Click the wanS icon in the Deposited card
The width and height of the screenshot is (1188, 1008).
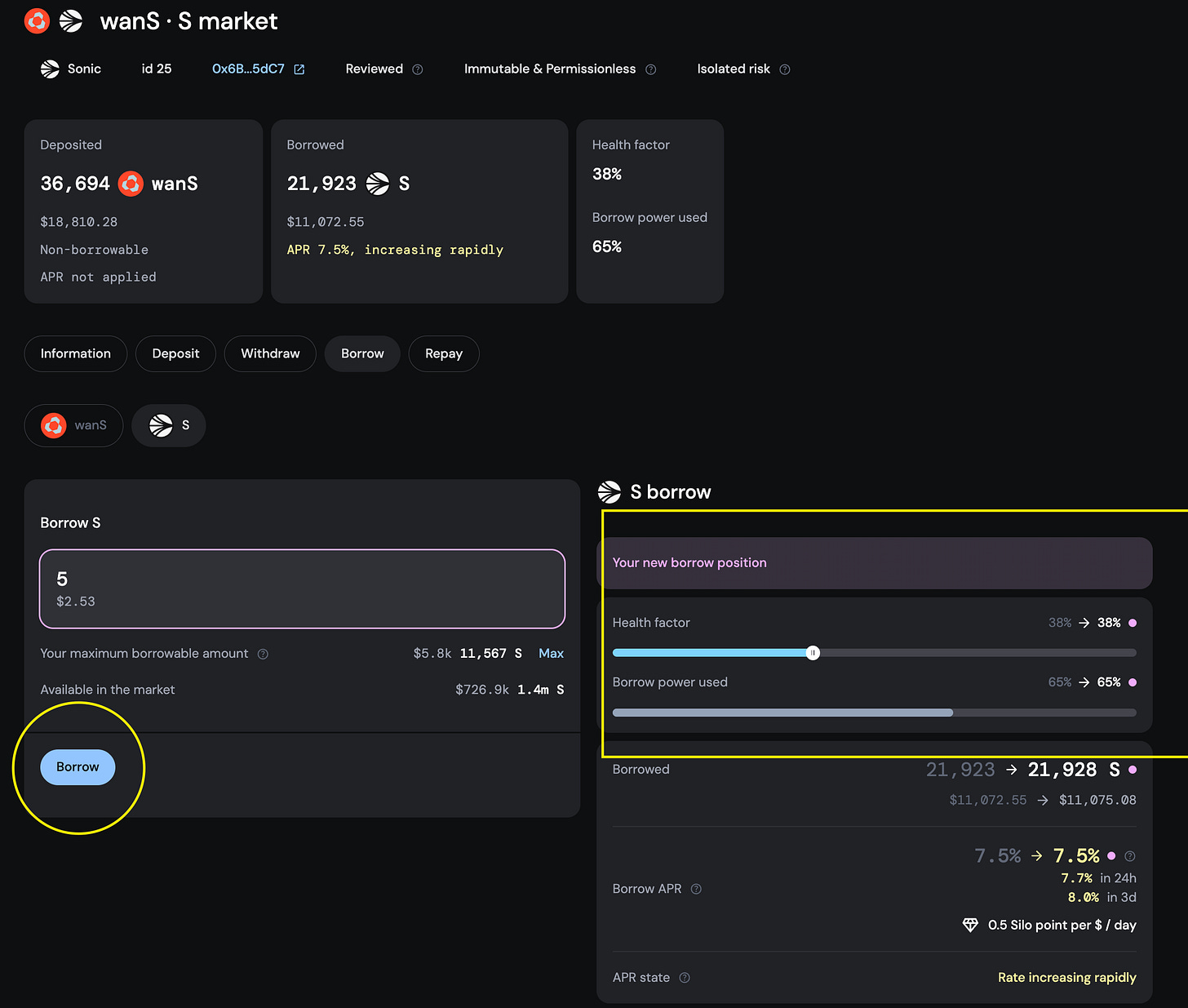pyautogui.click(x=131, y=184)
